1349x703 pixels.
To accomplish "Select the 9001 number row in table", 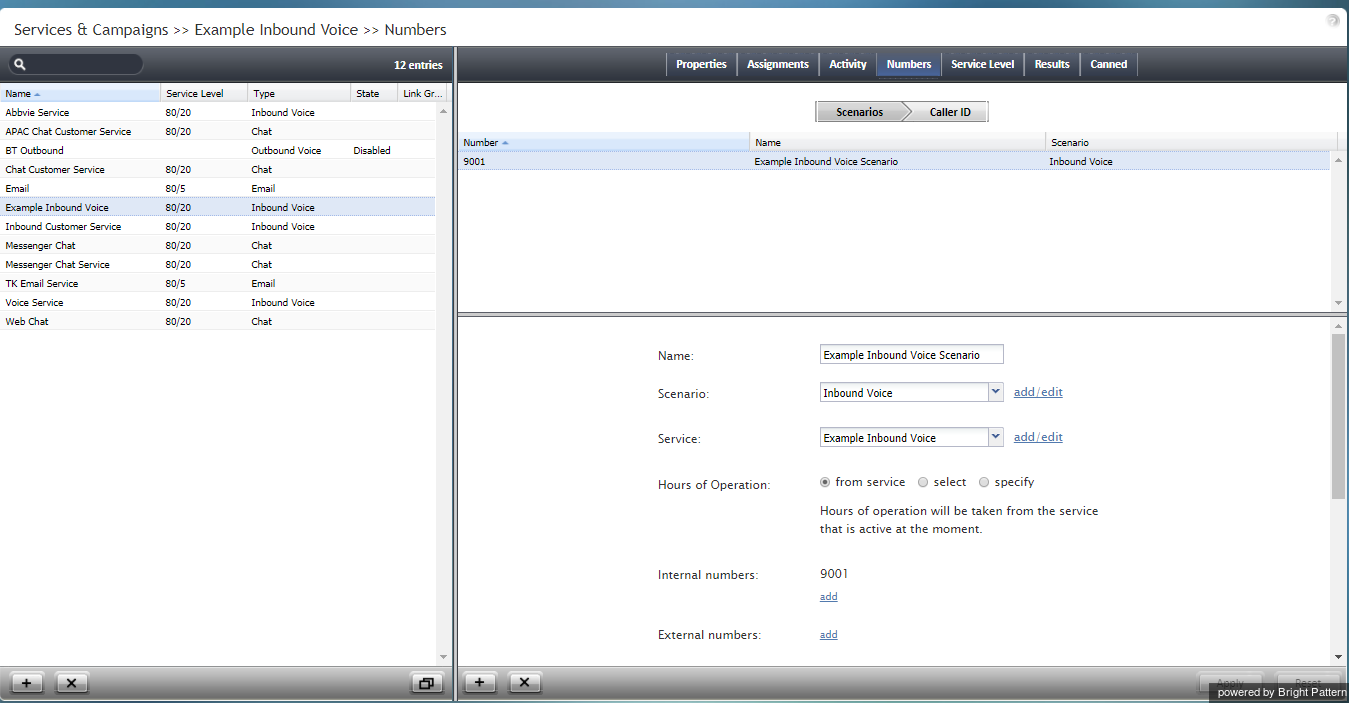I will [894, 161].
